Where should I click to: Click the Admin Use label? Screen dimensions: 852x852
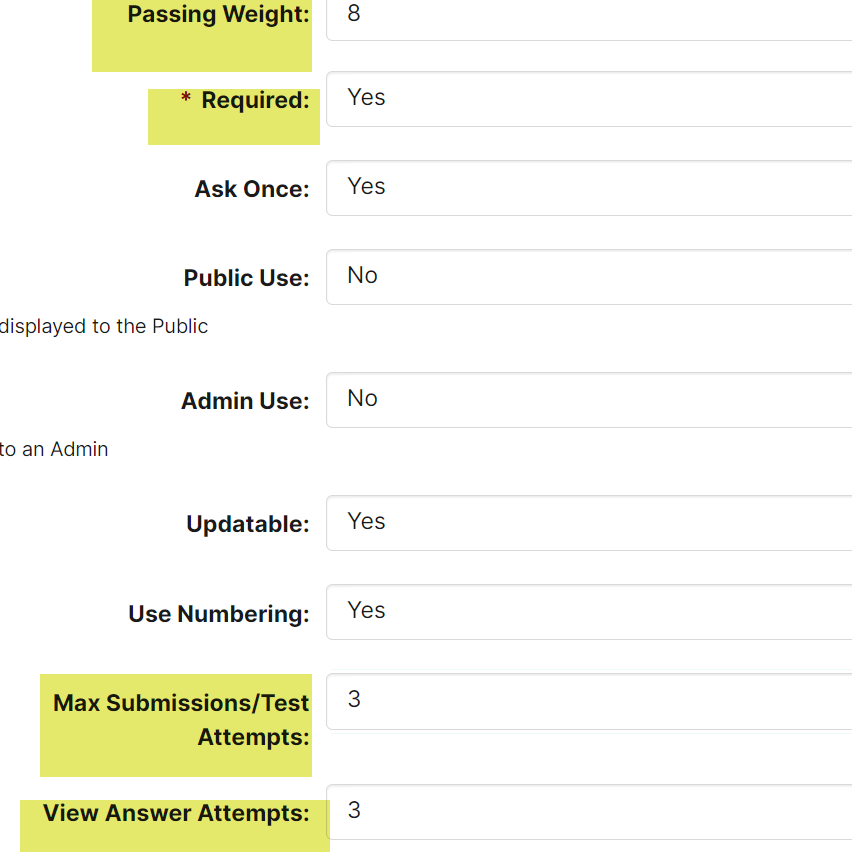coord(245,401)
